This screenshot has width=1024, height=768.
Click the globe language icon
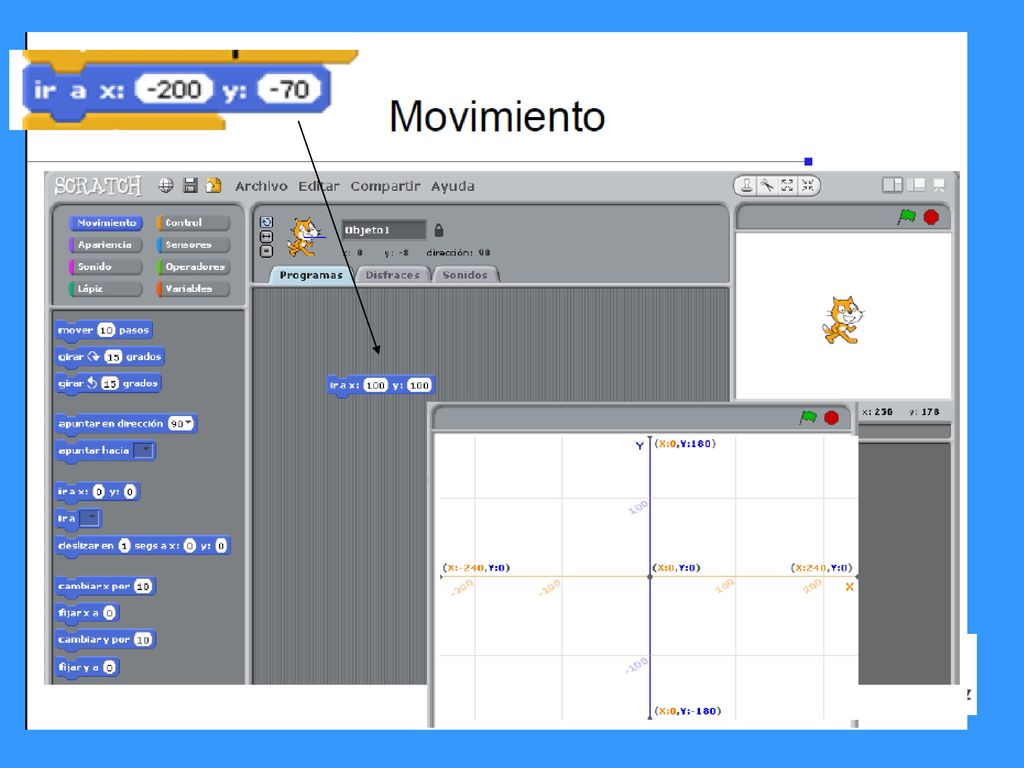166,185
